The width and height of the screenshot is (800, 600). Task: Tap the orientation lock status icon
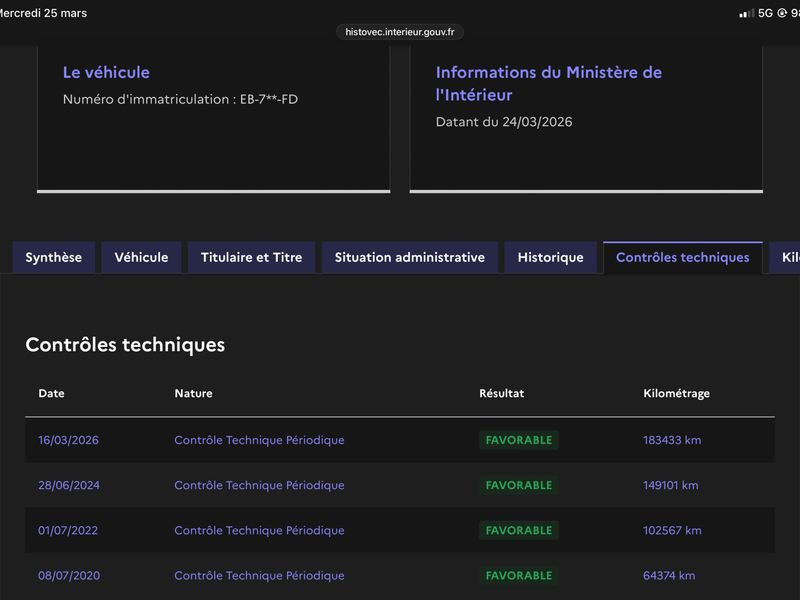(x=782, y=13)
